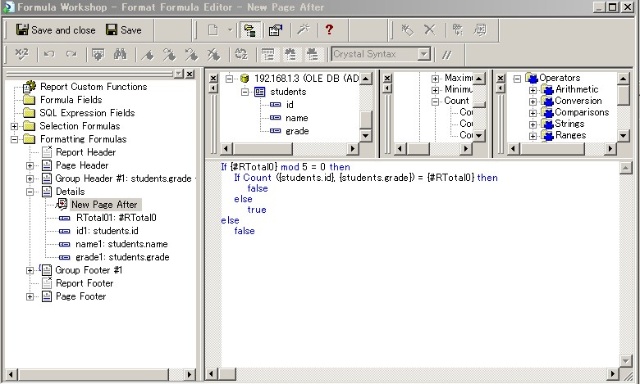
Task: Open the Crystal Syntax dropdown
Action: [424, 54]
